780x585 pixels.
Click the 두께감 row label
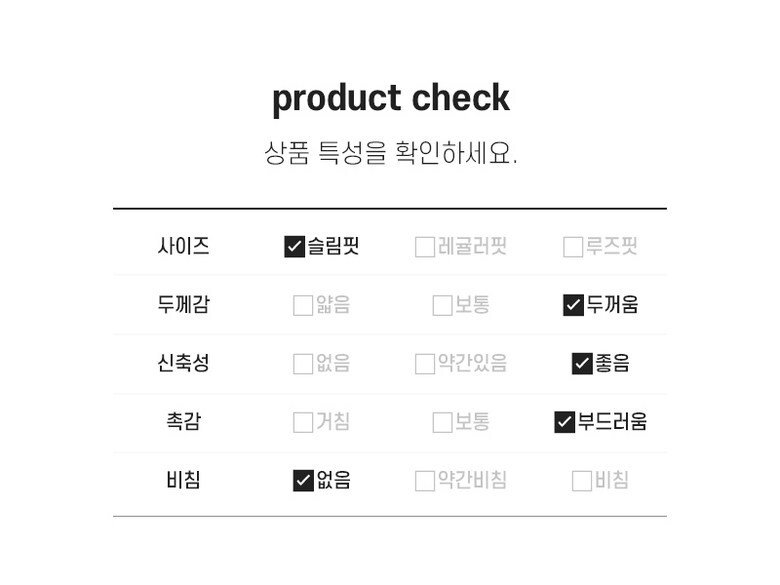click(x=183, y=305)
